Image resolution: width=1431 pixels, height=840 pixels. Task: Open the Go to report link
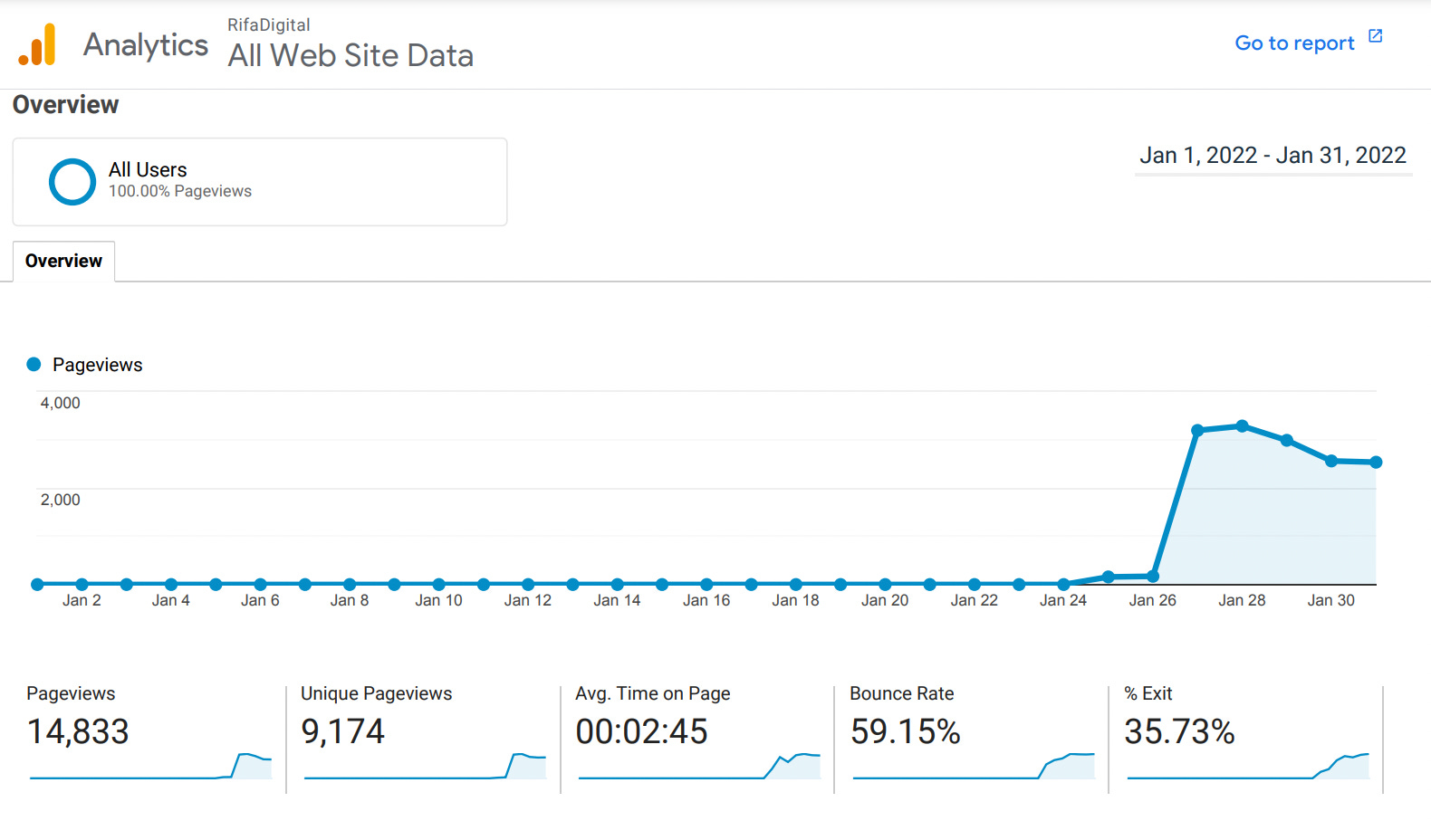[1294, 43]
